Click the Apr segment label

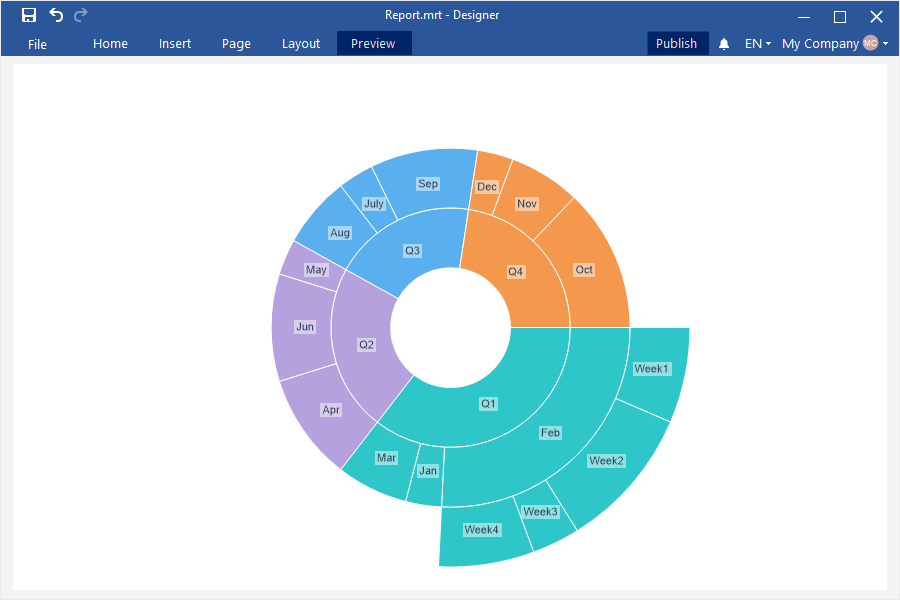(x=331, y=410)
